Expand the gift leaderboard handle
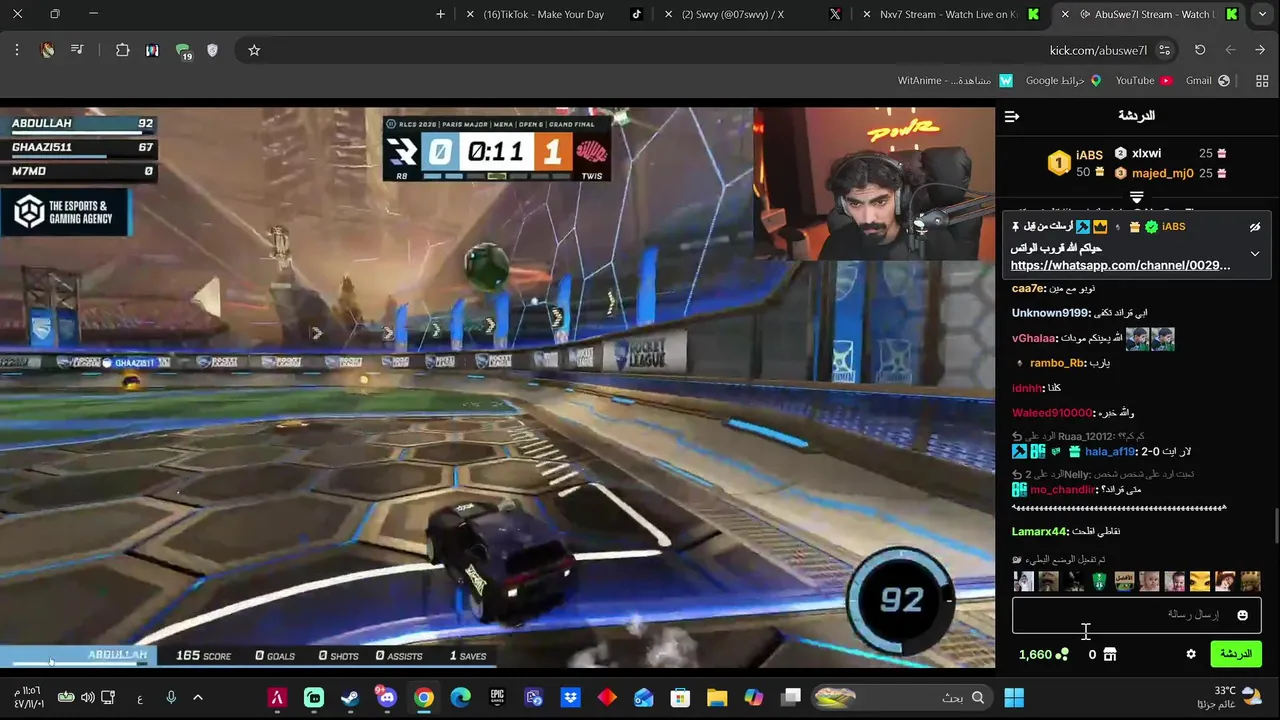The image size is (1280, 720). point(1136,197)
